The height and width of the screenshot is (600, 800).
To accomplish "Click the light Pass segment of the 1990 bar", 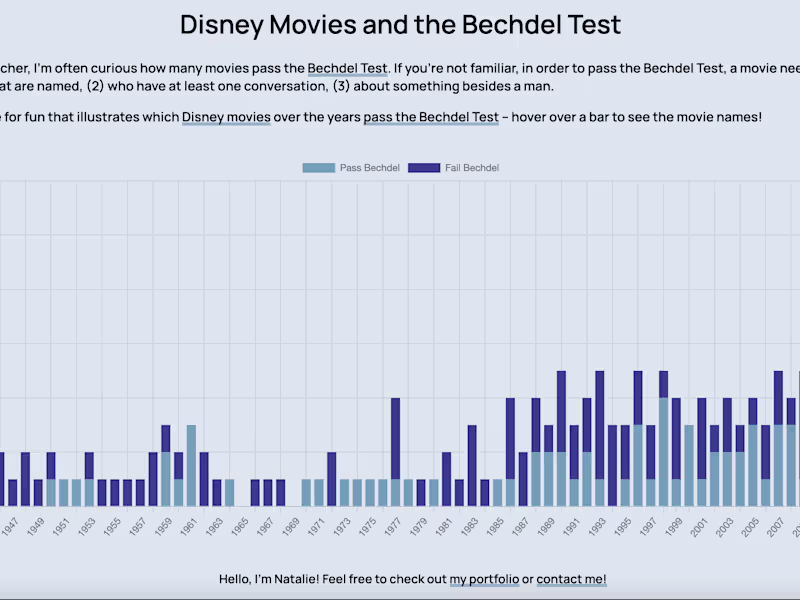I will point(562,478).
